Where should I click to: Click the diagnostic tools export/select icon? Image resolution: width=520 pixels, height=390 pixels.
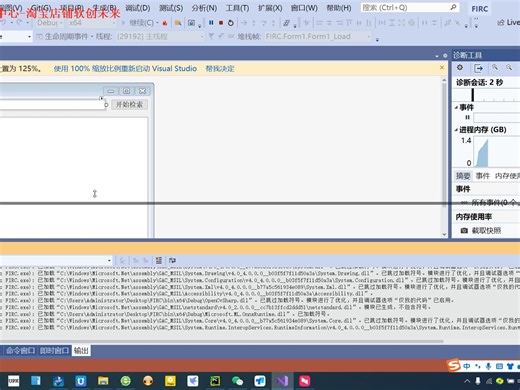478,68
